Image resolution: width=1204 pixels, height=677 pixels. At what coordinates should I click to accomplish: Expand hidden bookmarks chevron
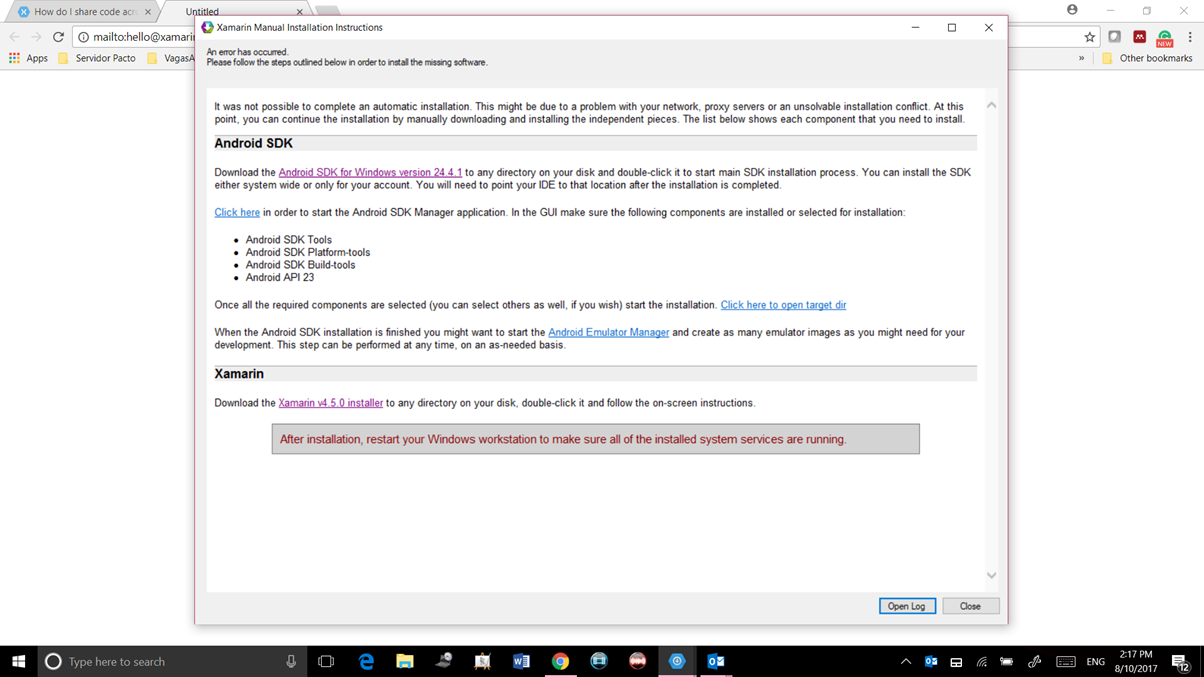pyautogui.click(x=1081, y=58)
